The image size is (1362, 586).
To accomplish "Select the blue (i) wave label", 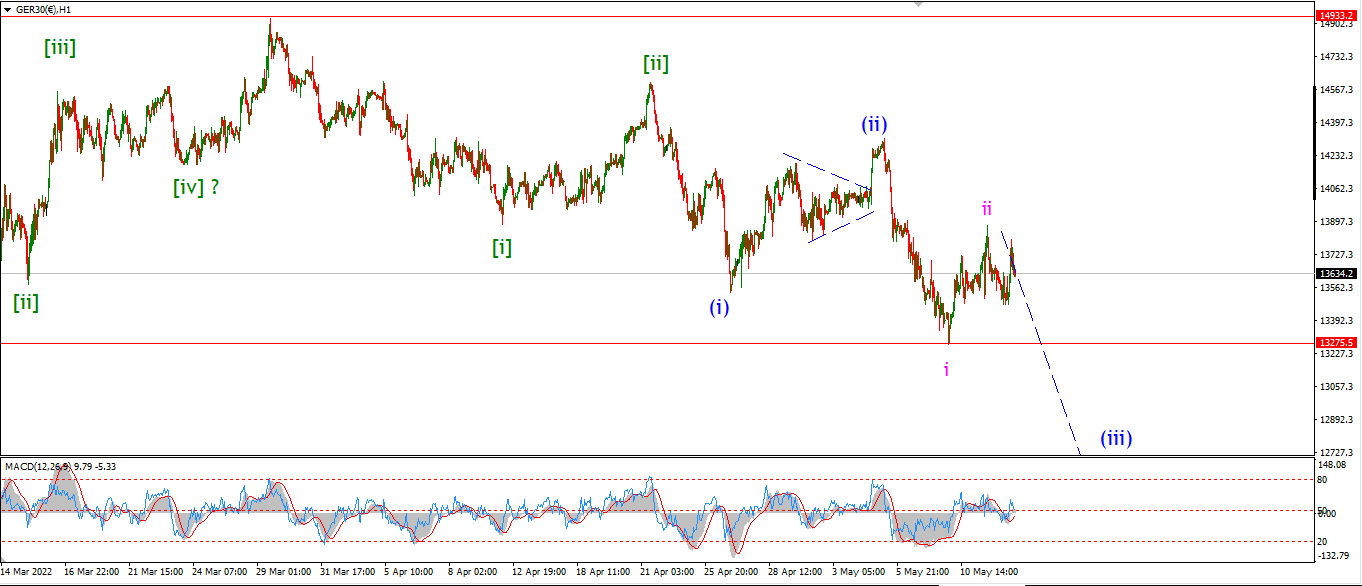I will 719,308.
